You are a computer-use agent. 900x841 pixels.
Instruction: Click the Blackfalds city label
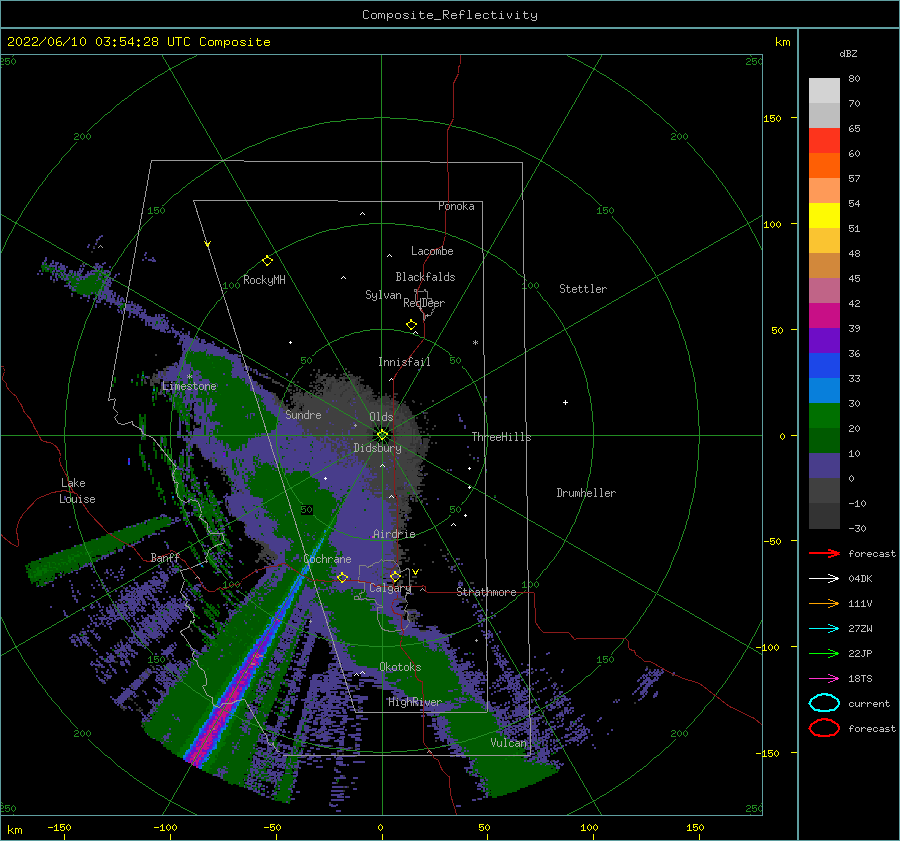(425, 277)
